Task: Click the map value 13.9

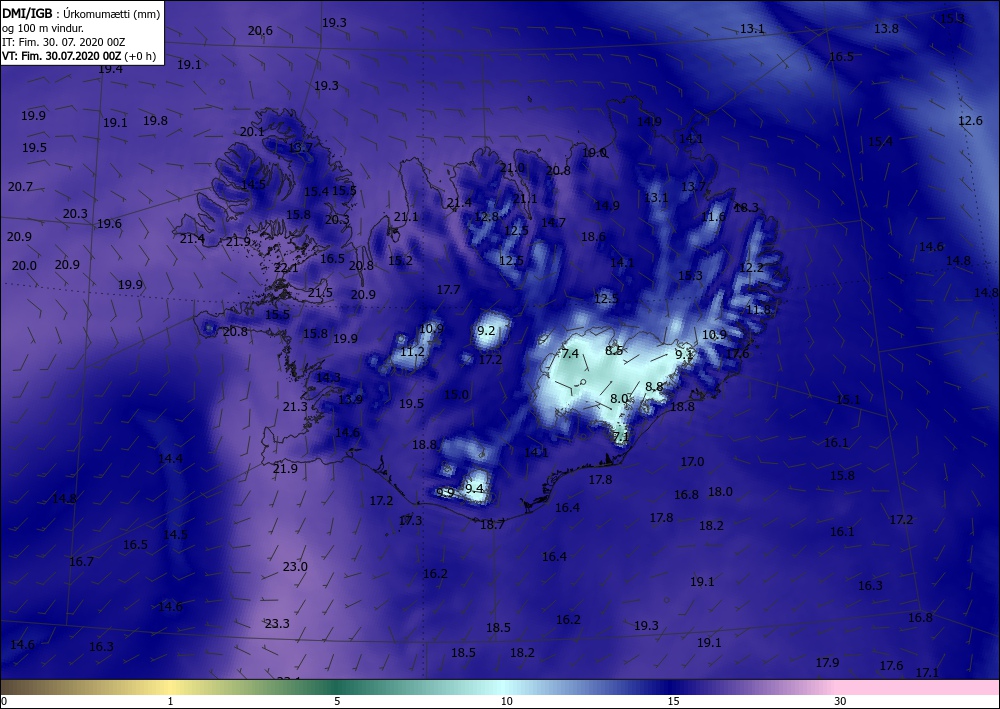Action: [x=350, y=399]
